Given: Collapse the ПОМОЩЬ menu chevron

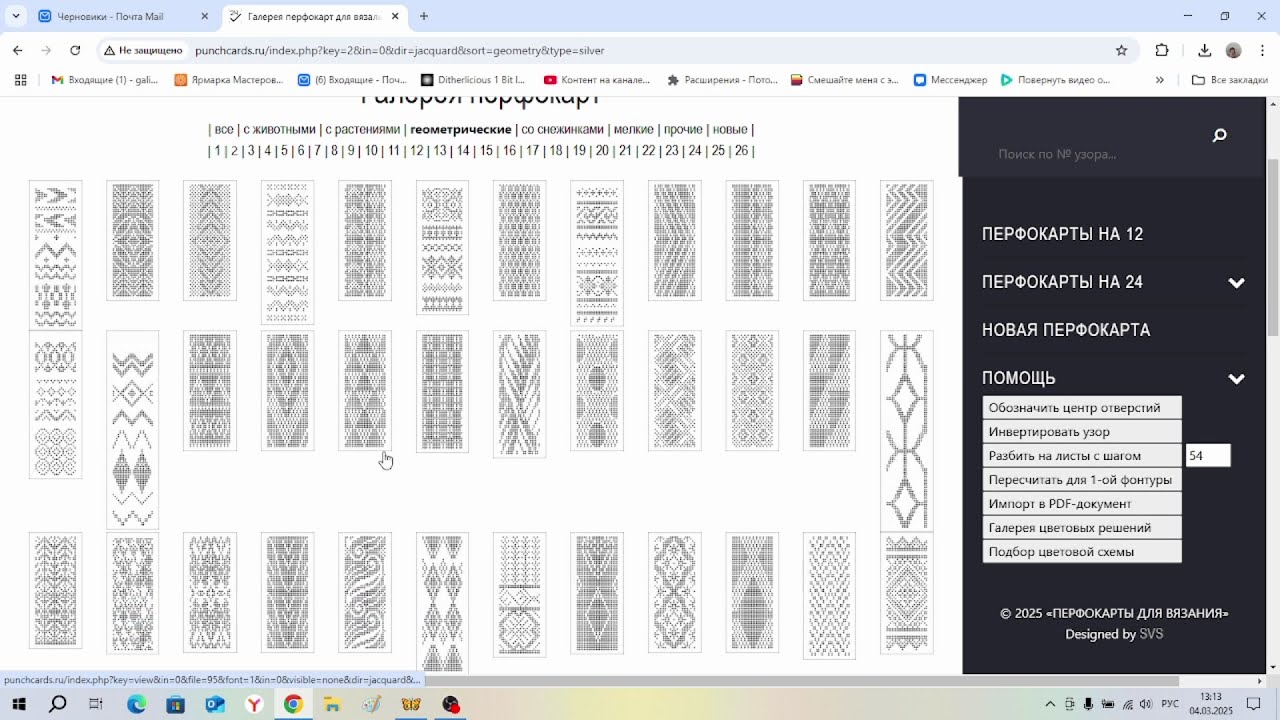Looking at the screenshot, I should pos(1237,379).
